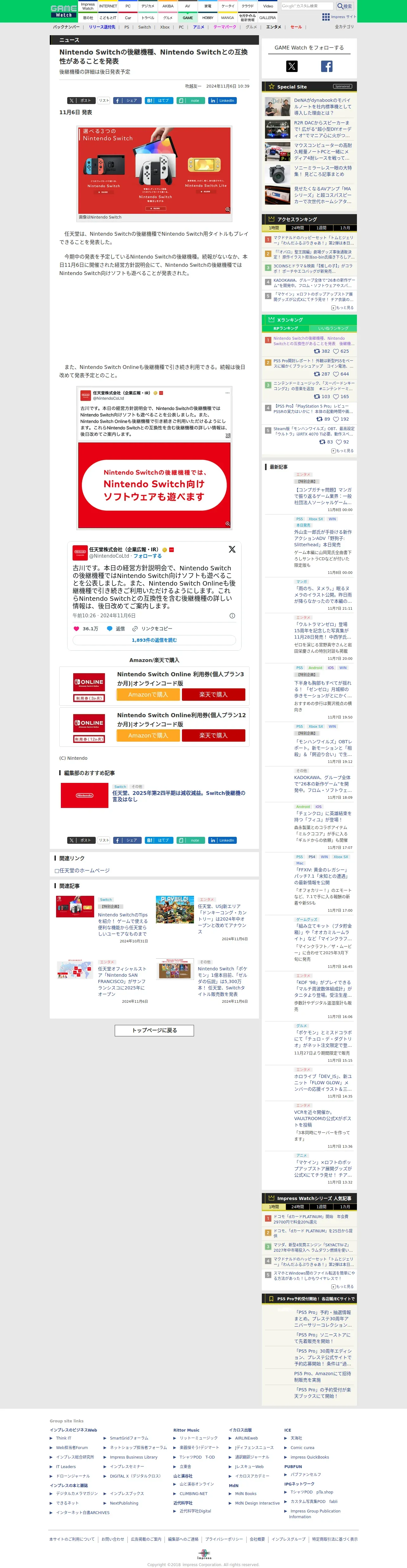Open the PC Watch site tab
The height and width of the screenshot is (1568, 407).
[128, 6]
